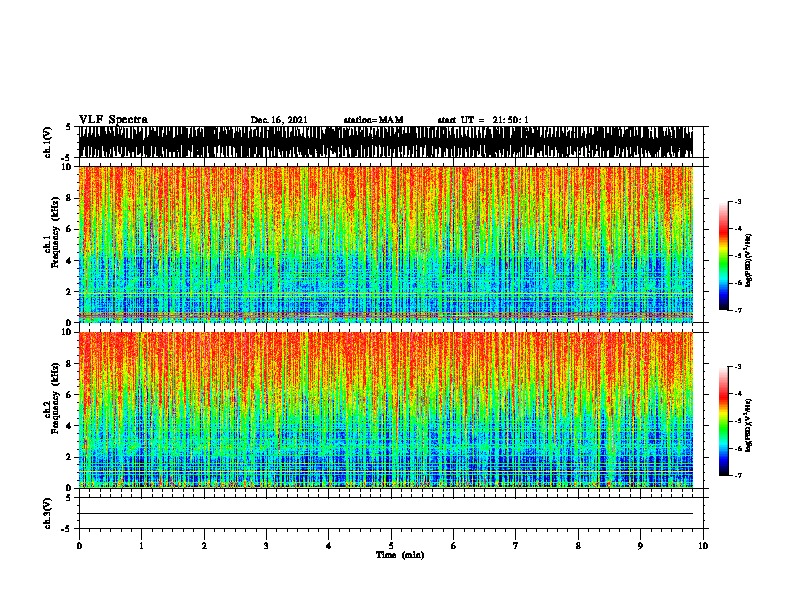
Task: Click the '-7' label on ch.2 color bar
Action: click(737, 475)
